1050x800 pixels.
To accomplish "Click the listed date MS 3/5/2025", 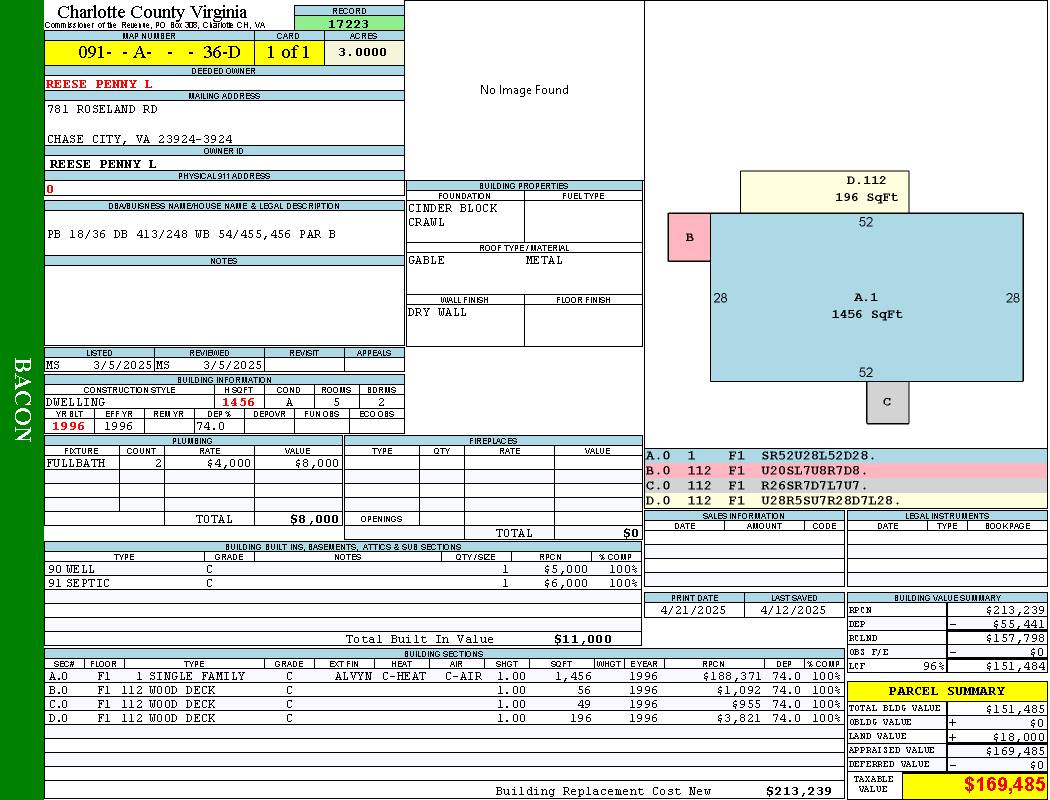I will (x=99, y=365).
